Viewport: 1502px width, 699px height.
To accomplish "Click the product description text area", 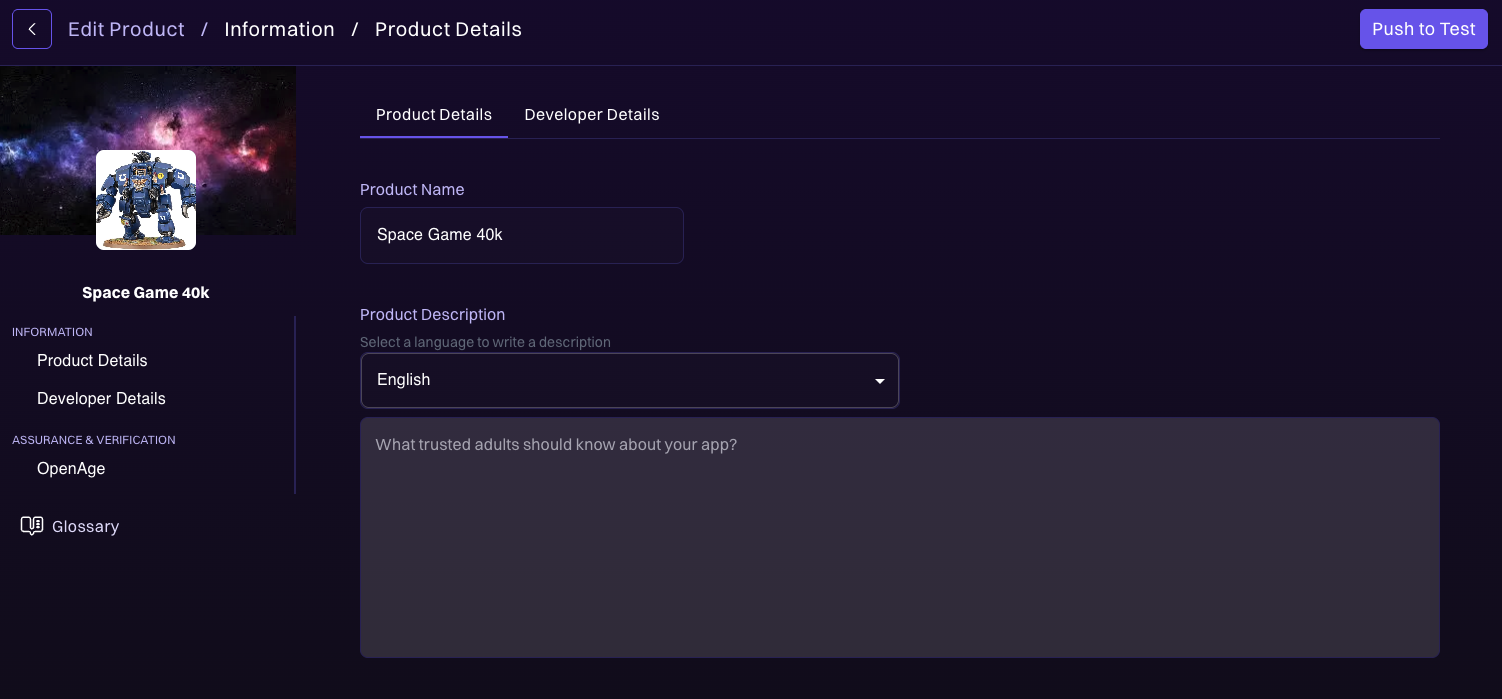I will tap(899, 537).
